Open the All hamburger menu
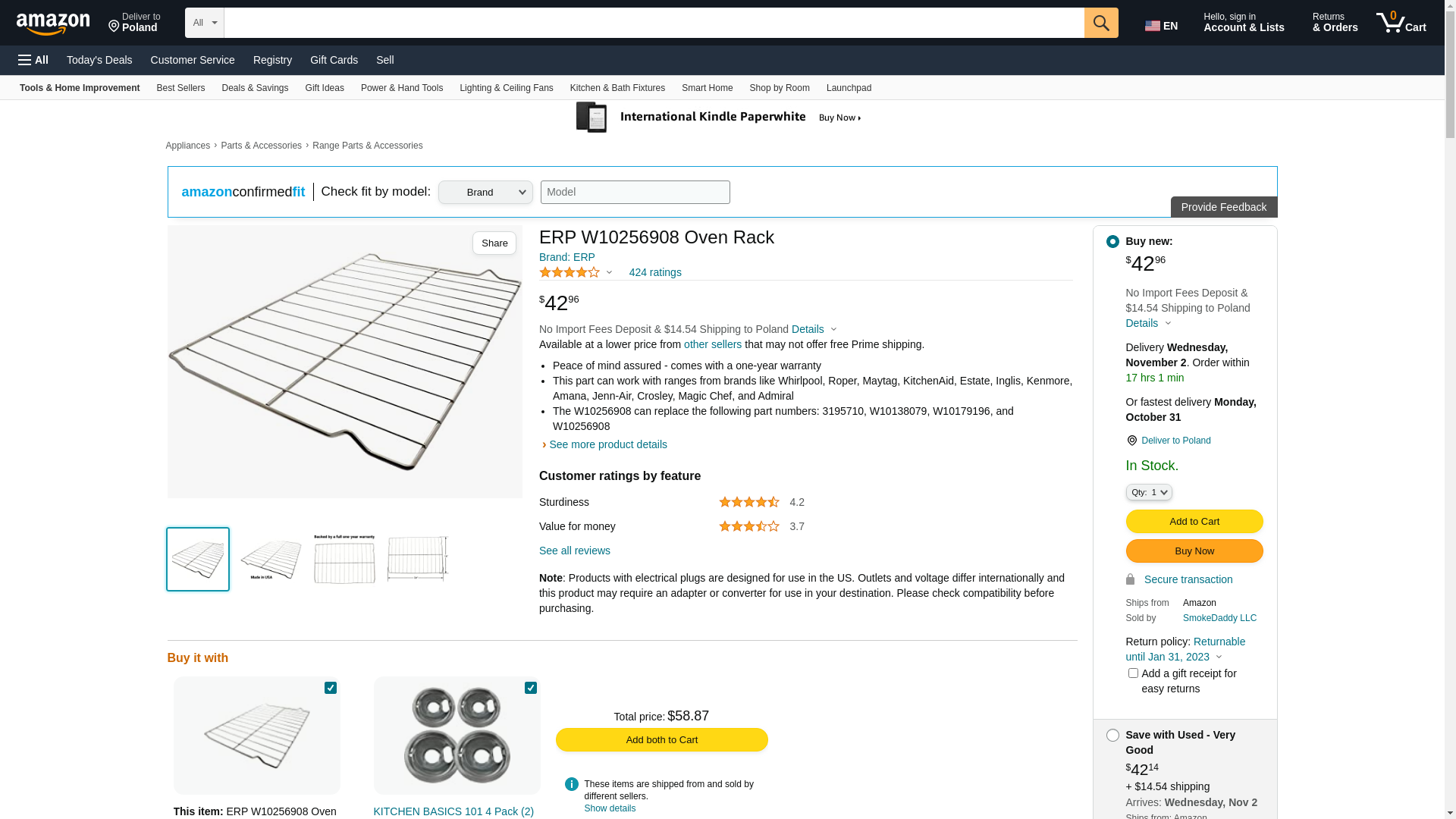 click(x=33, y=60)
